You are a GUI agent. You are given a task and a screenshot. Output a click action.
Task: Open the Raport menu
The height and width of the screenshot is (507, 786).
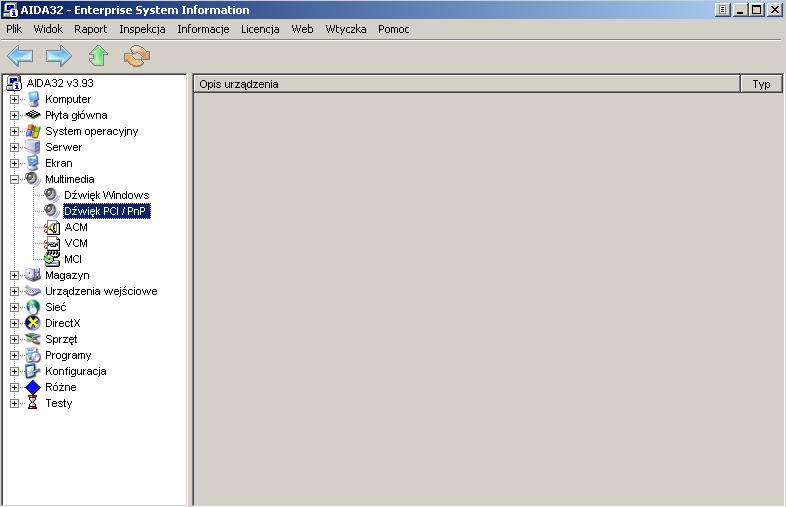[x=90, y=29]
